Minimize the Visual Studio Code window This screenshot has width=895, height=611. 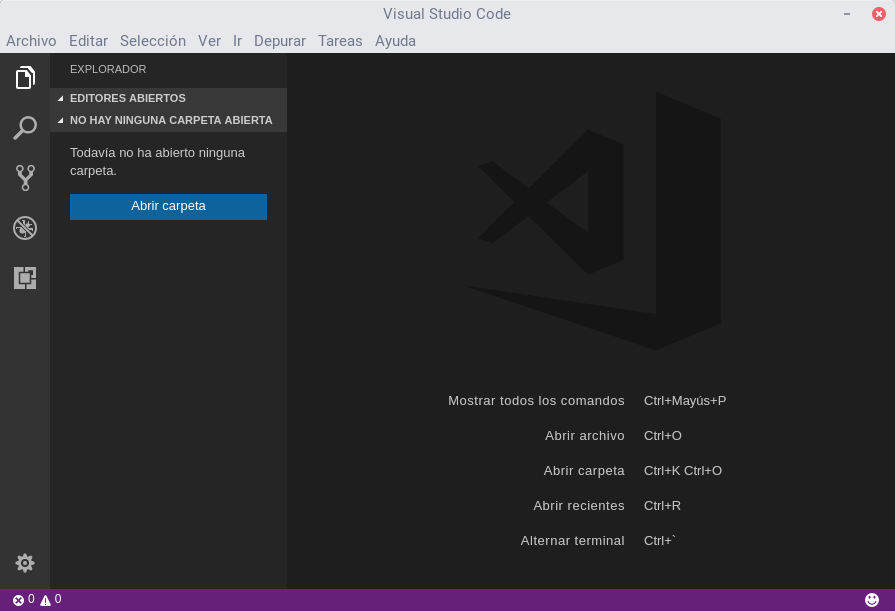click(x=847, y=14)
